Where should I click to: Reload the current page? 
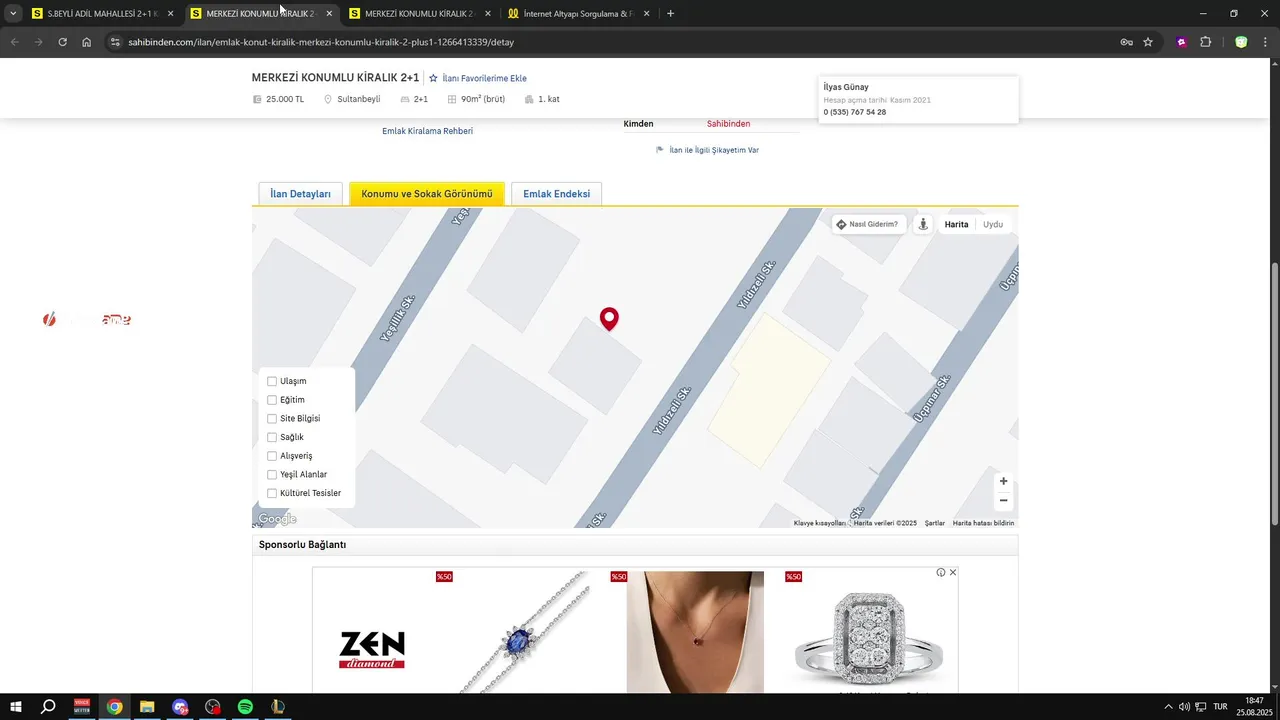tap(62, 42)
